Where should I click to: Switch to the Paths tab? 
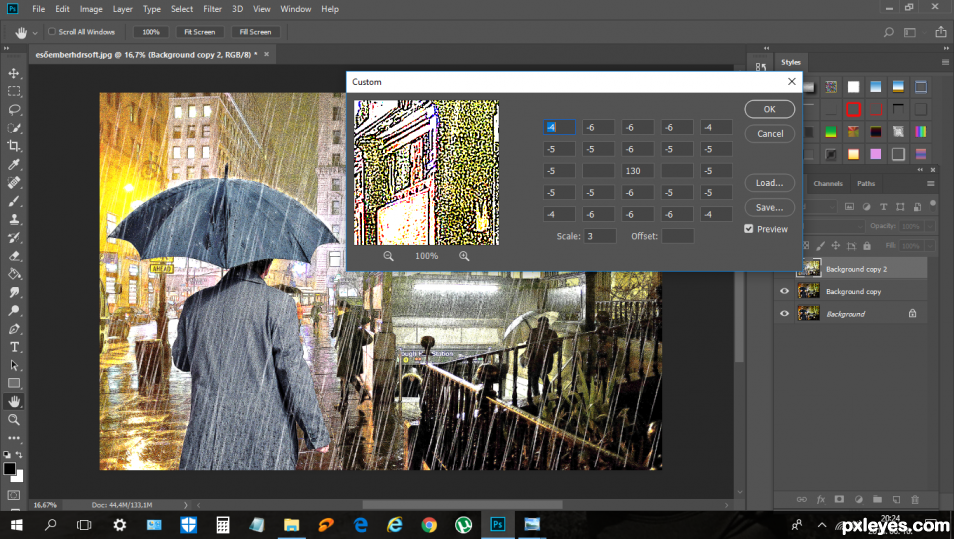(x=866, y=183)
